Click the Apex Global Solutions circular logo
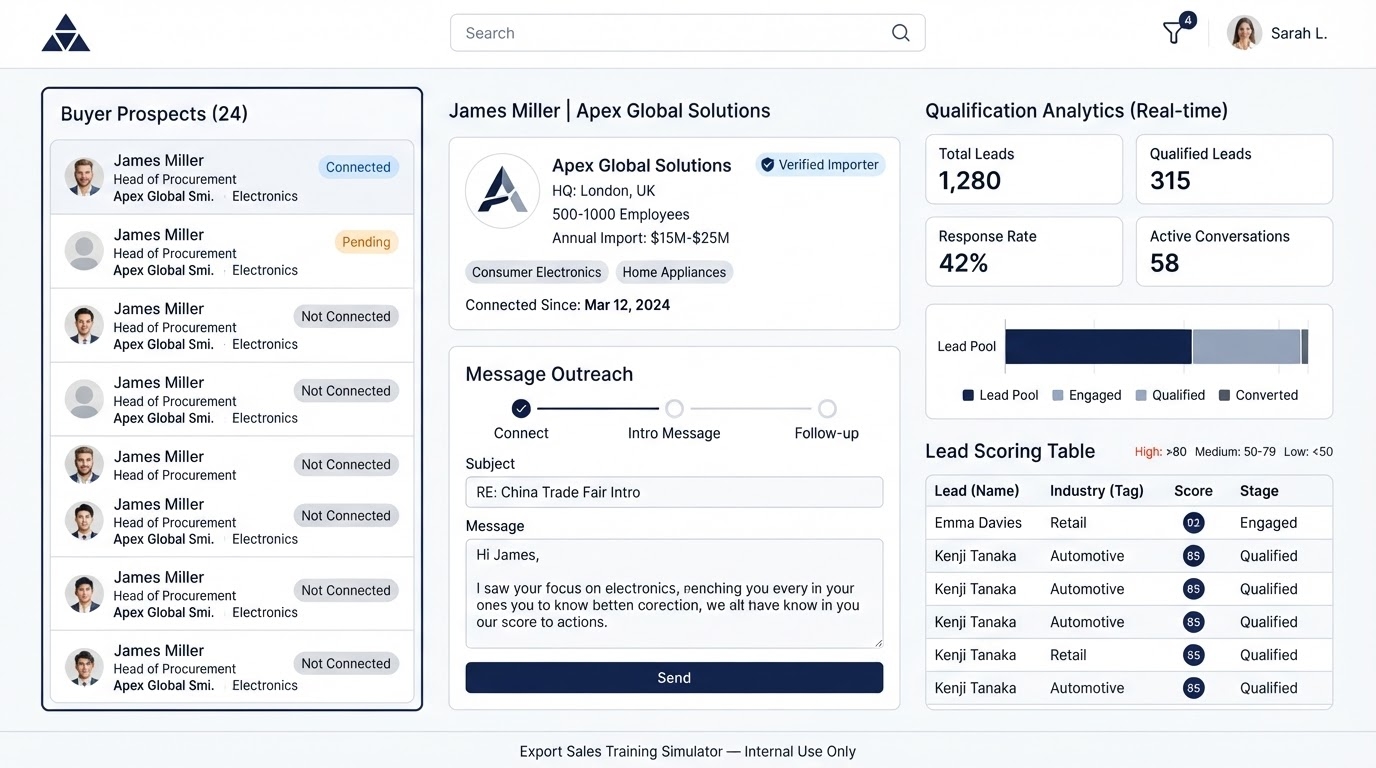Viewport: 1376px width, 768px height. pyautogui.click(x=503, y=191)
